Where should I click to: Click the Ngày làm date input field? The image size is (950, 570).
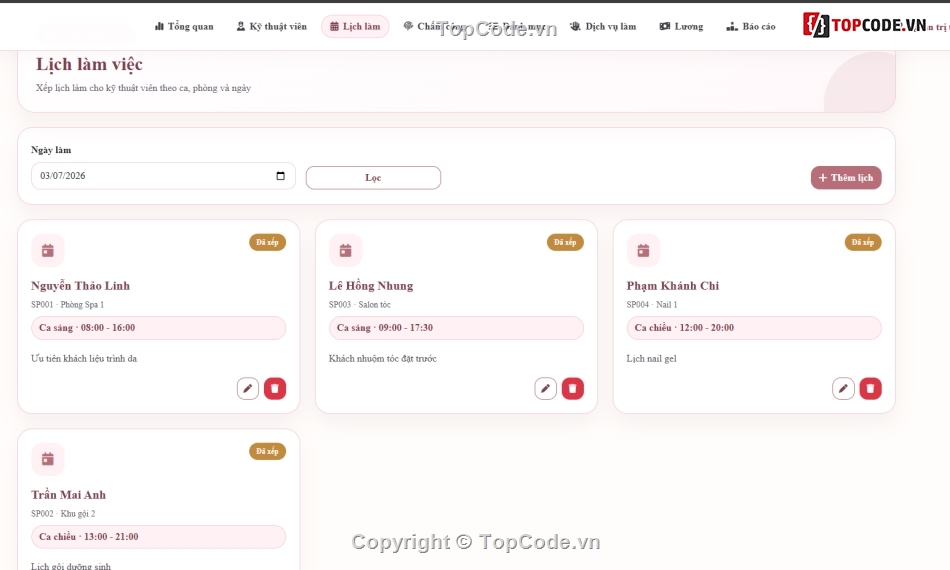163,176
